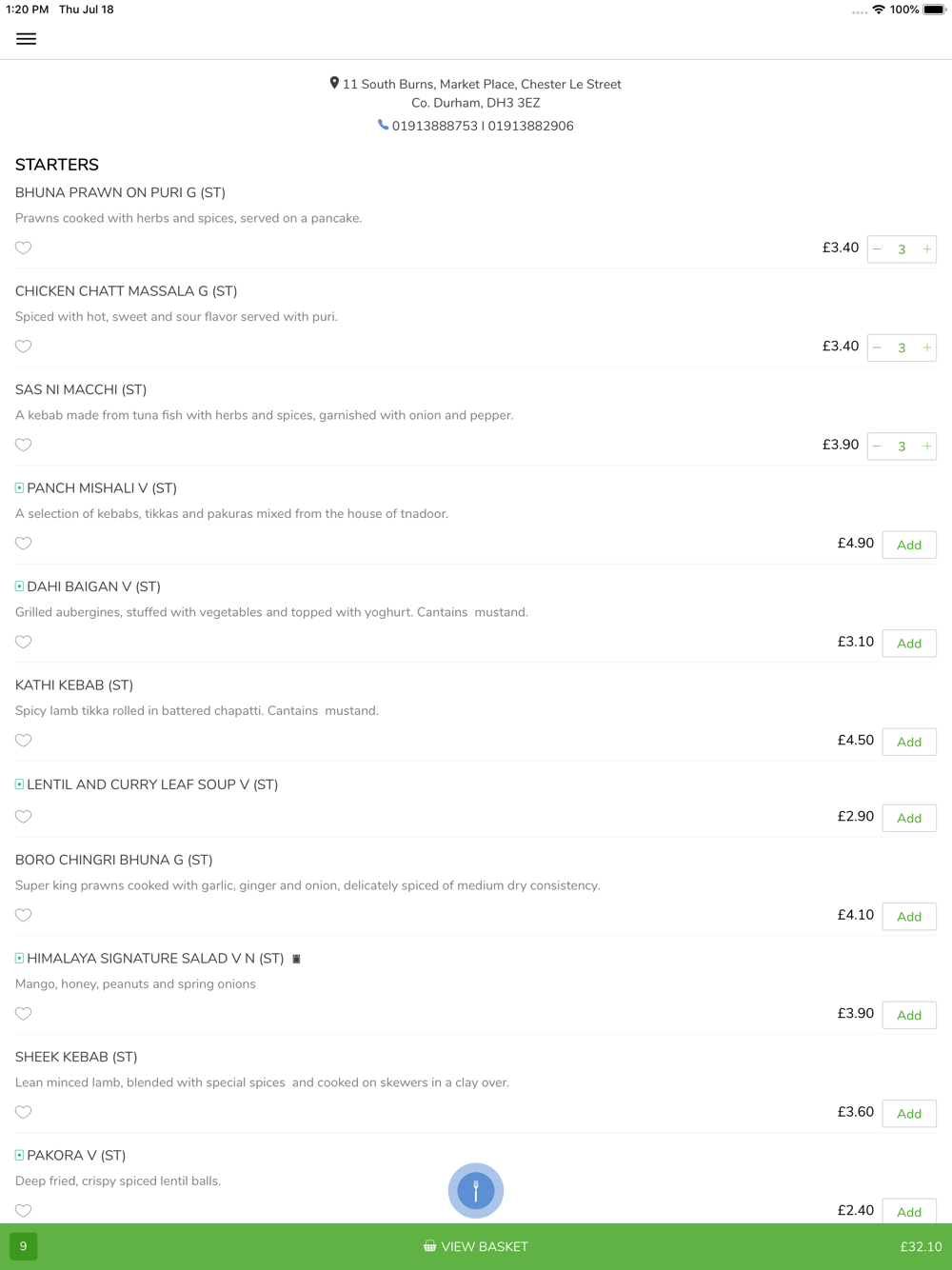Tap heart icon under Kathi Kebab

point(24,741)
